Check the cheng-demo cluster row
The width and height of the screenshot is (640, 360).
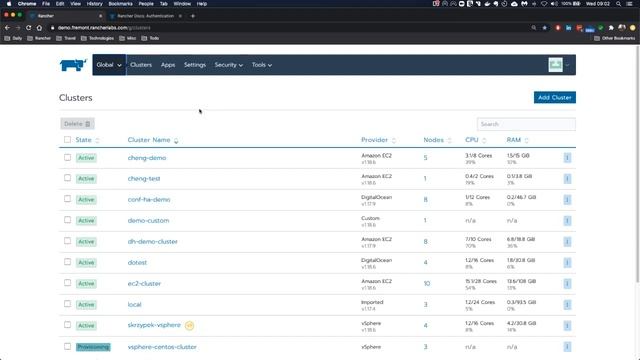(x=67, y=157)
